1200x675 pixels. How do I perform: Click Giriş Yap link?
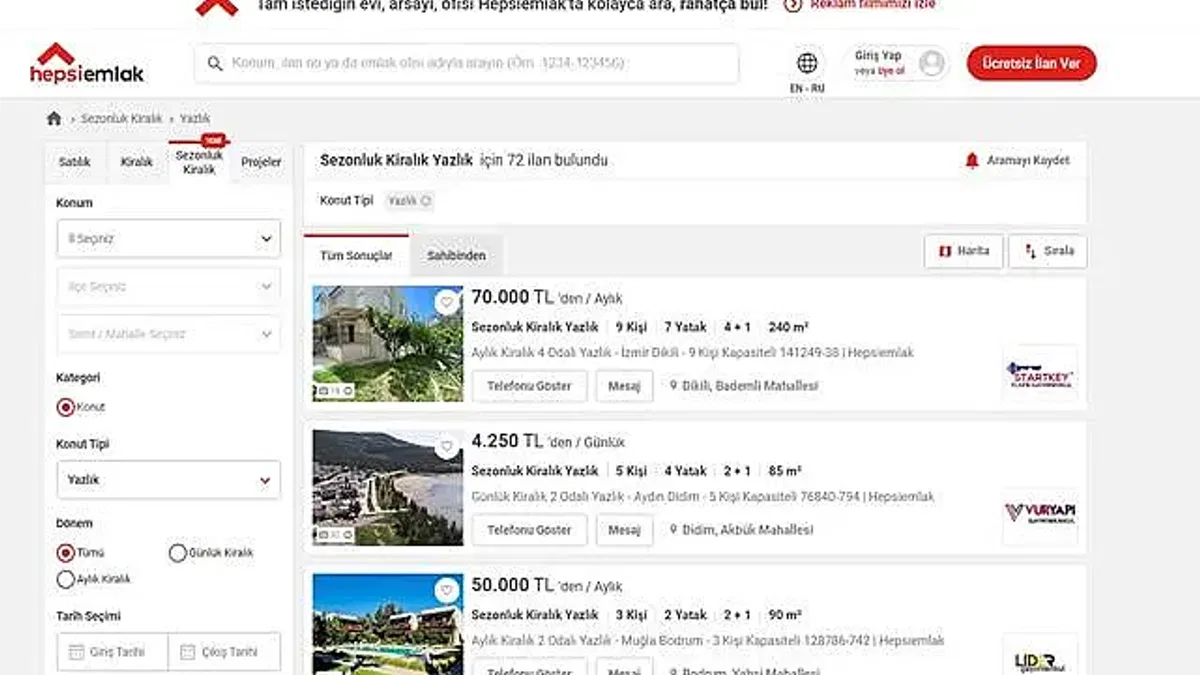[x=878, y=56]
